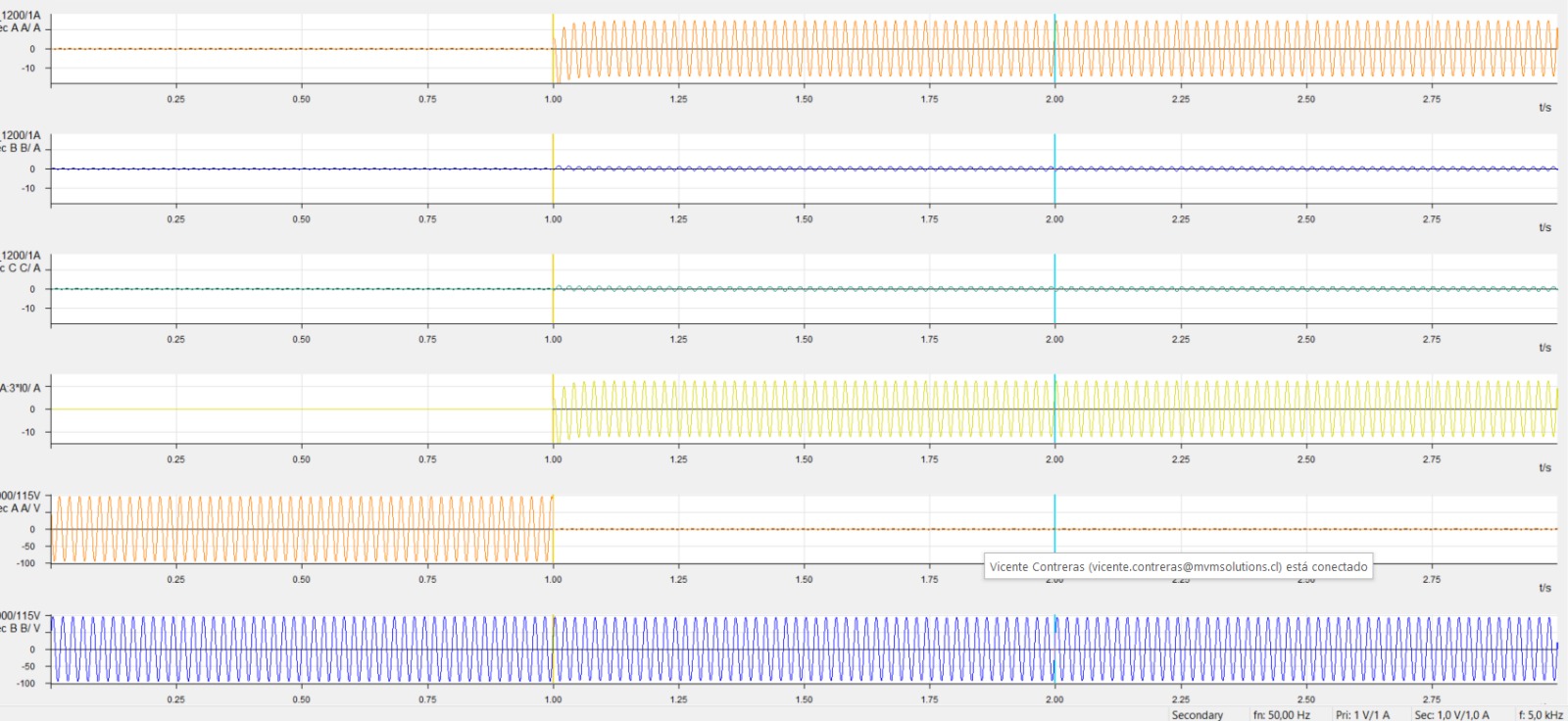Click the f: 5,0 kHz sampling rate field
Viewport: 1568px width, 721px height.
pyautogui.click(x=1540, y=715)
